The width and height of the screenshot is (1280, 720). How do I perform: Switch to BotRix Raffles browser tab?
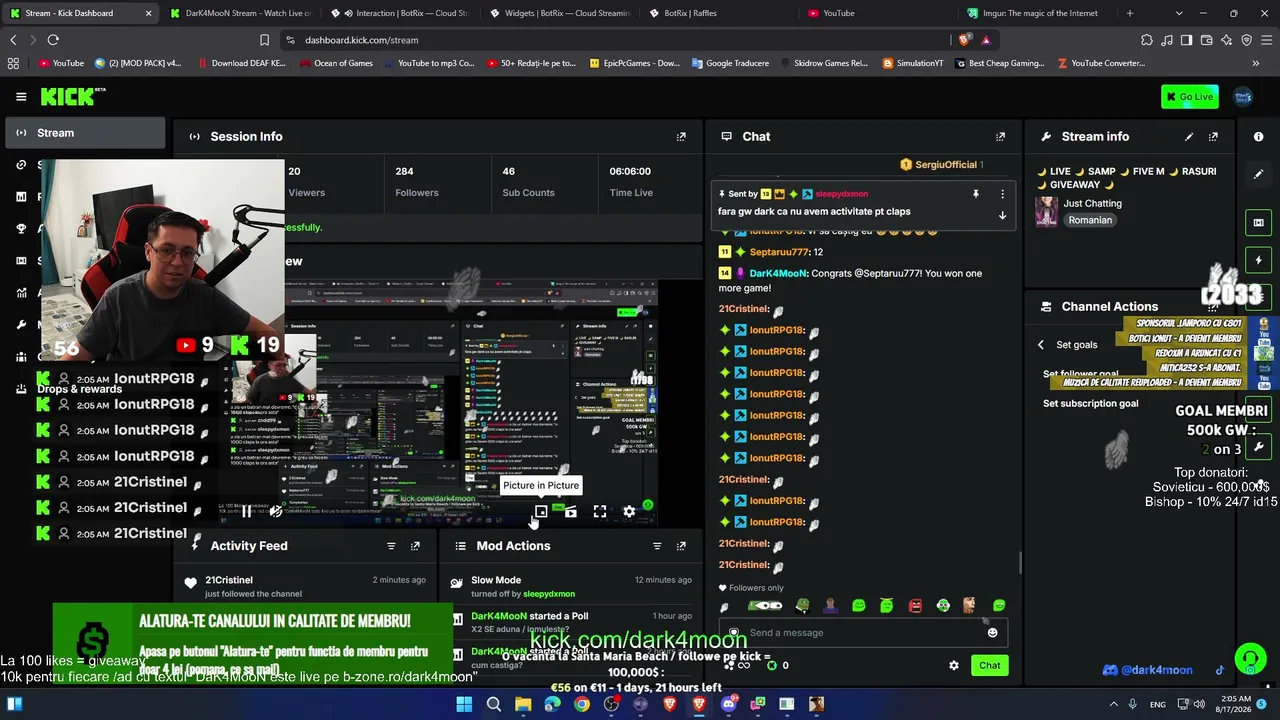pyautogui.click(x=719, y=13)
